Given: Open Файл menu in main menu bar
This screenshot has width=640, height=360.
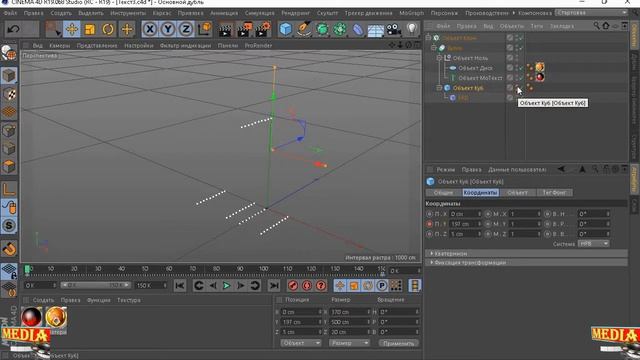Looking at the screenshot, I should click(10, 13).
